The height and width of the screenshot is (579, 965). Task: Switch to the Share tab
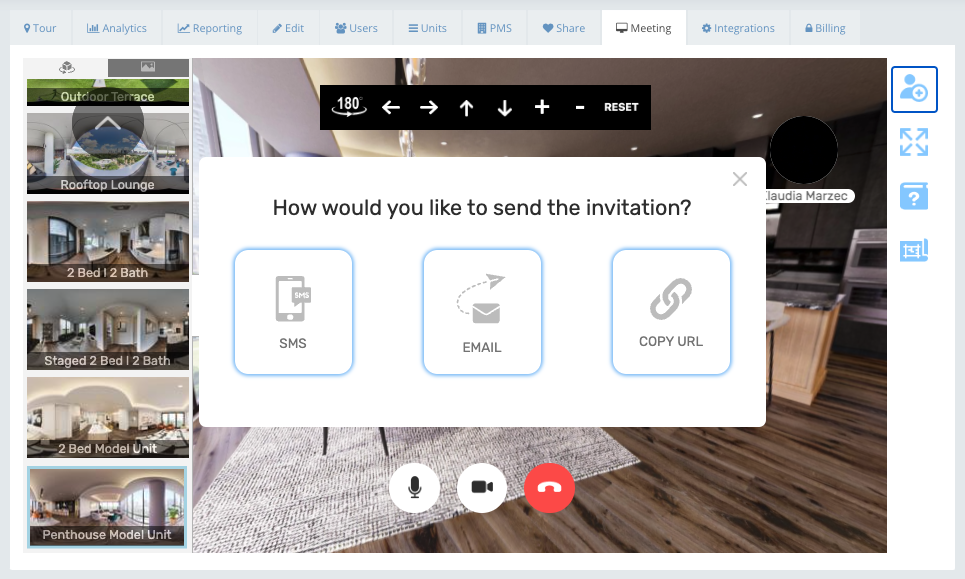pyautogui.click(x=564, y=28)
